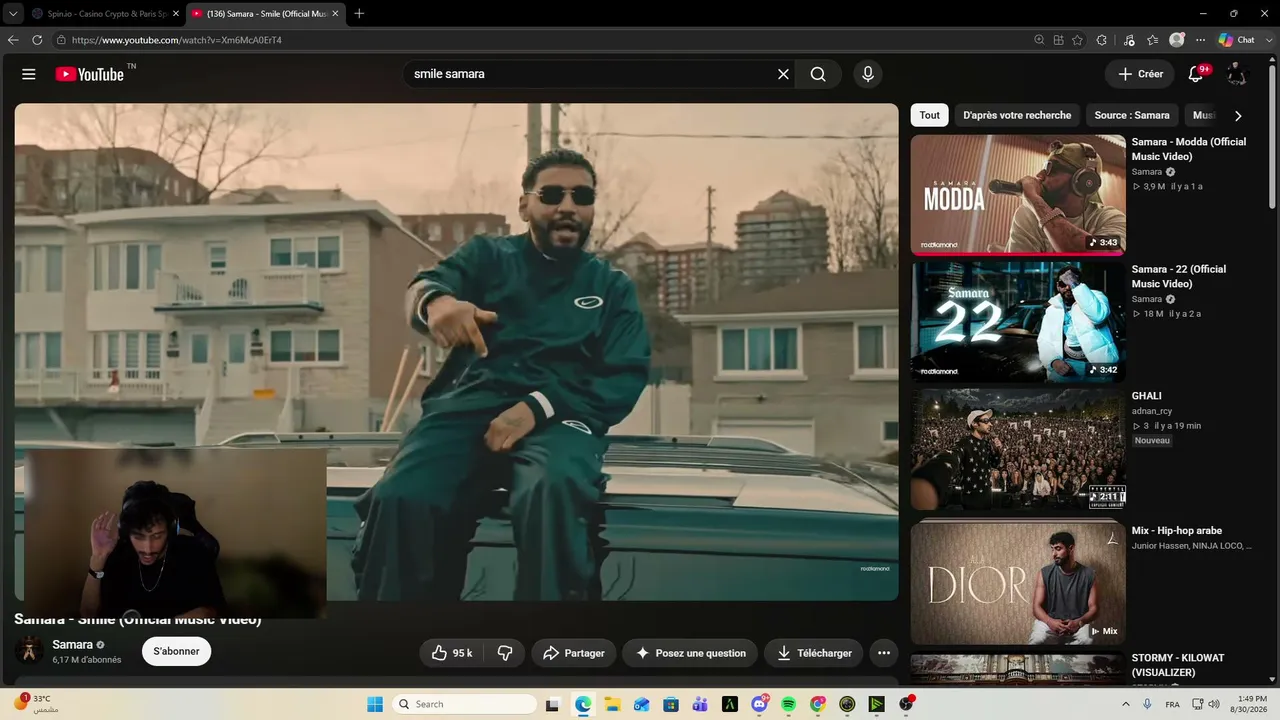Submit search with the magnifier button

(818, 74)
